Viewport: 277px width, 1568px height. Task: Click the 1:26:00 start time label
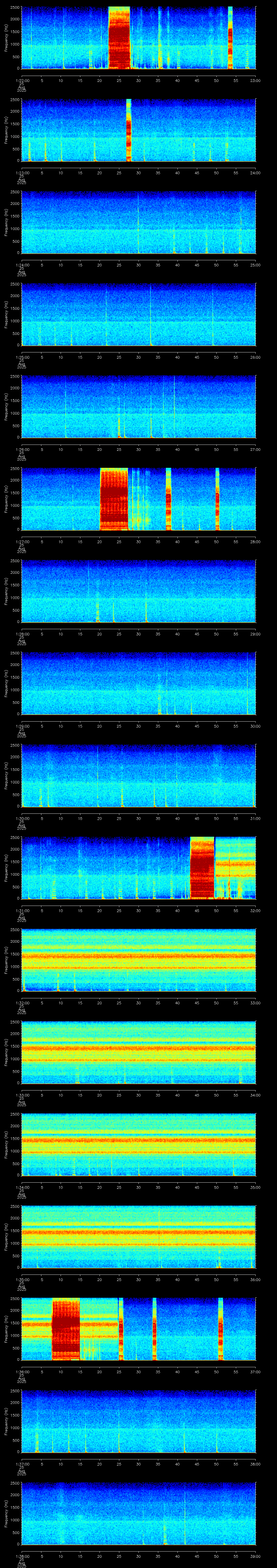21,449
